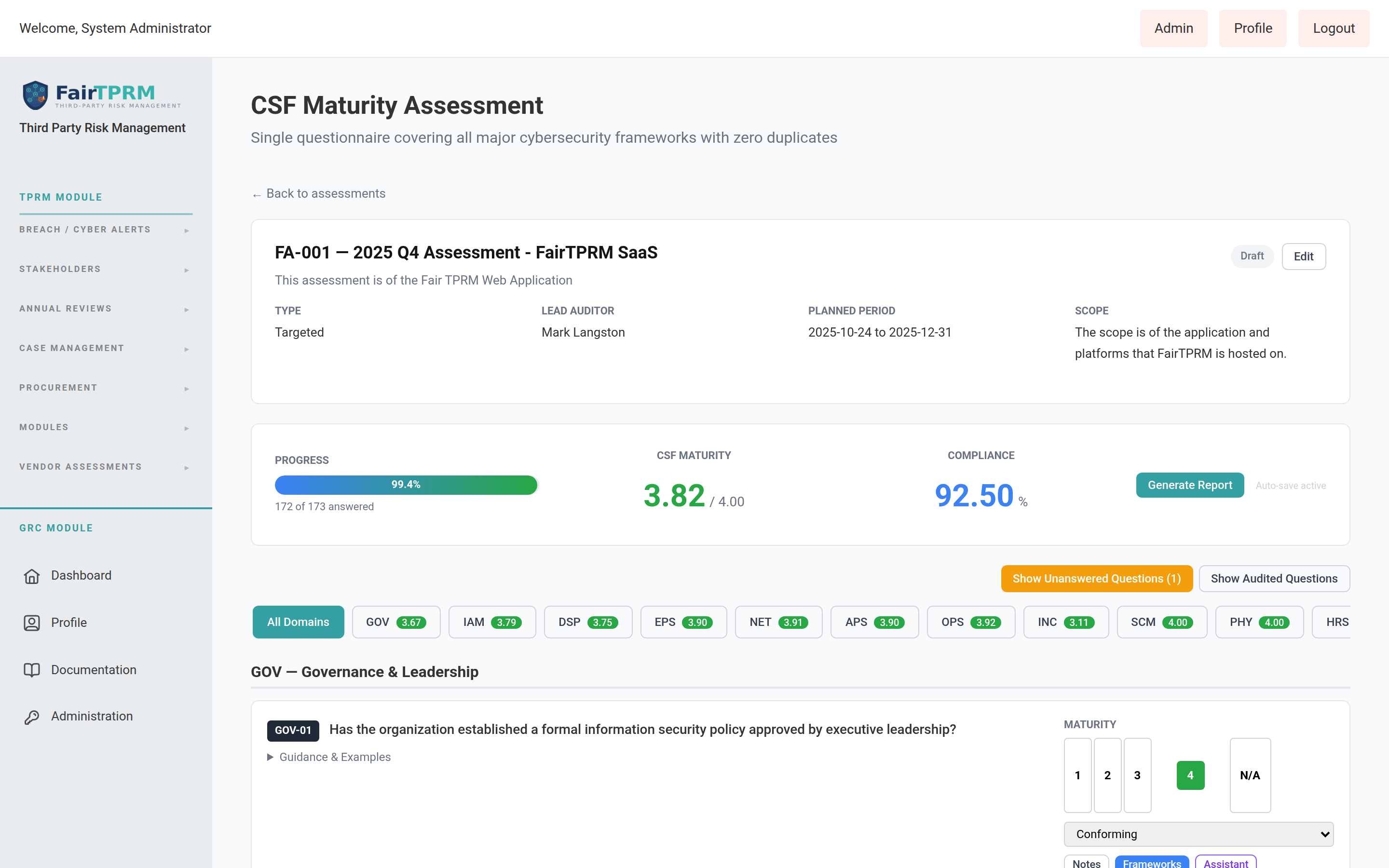The height and width of the screenshot is (868, 1389).
Task: Expand Annual Reviews section
Action: click(x=106, y=309)
